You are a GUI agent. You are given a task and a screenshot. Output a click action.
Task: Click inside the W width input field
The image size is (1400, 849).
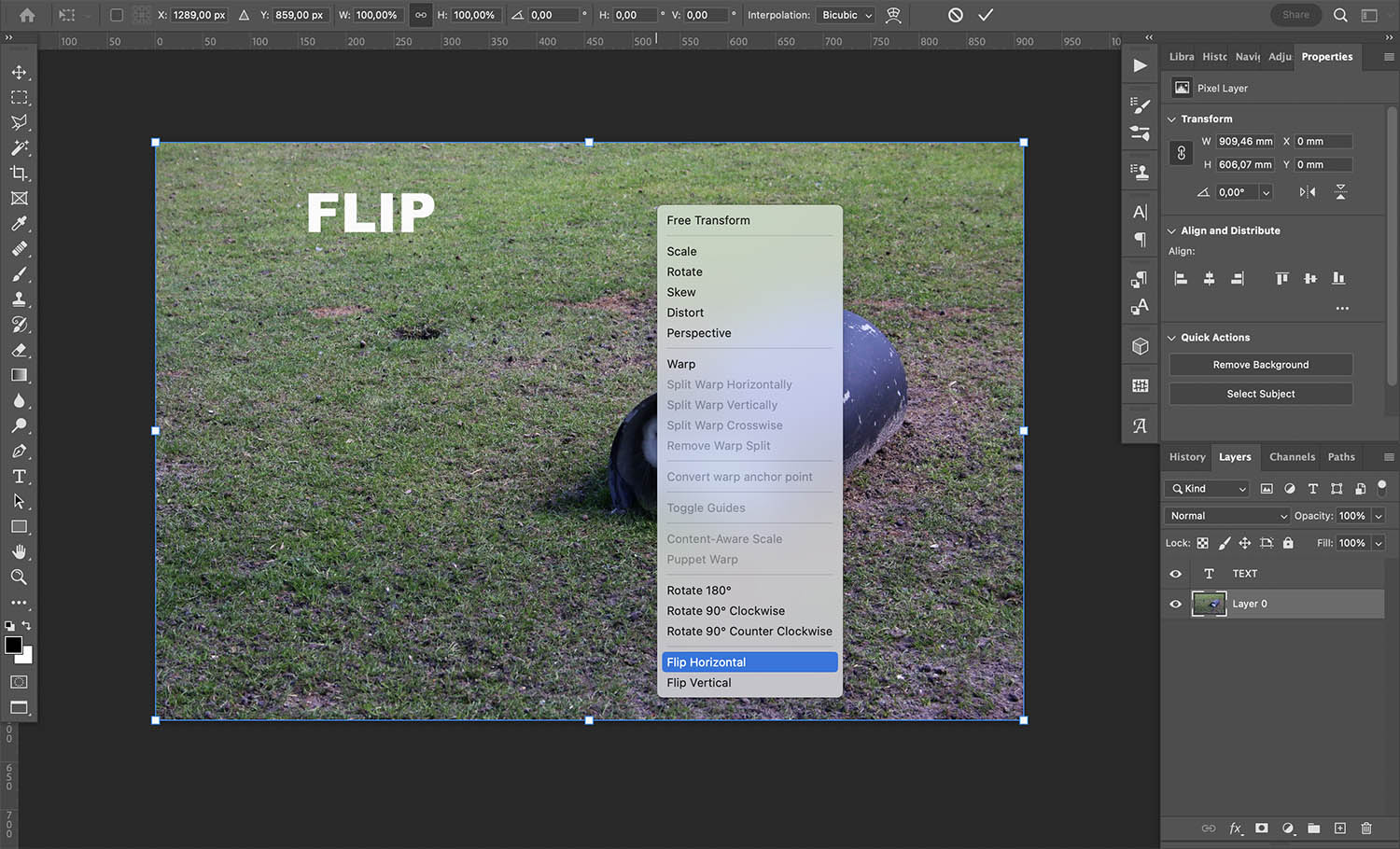(1244, 141)
